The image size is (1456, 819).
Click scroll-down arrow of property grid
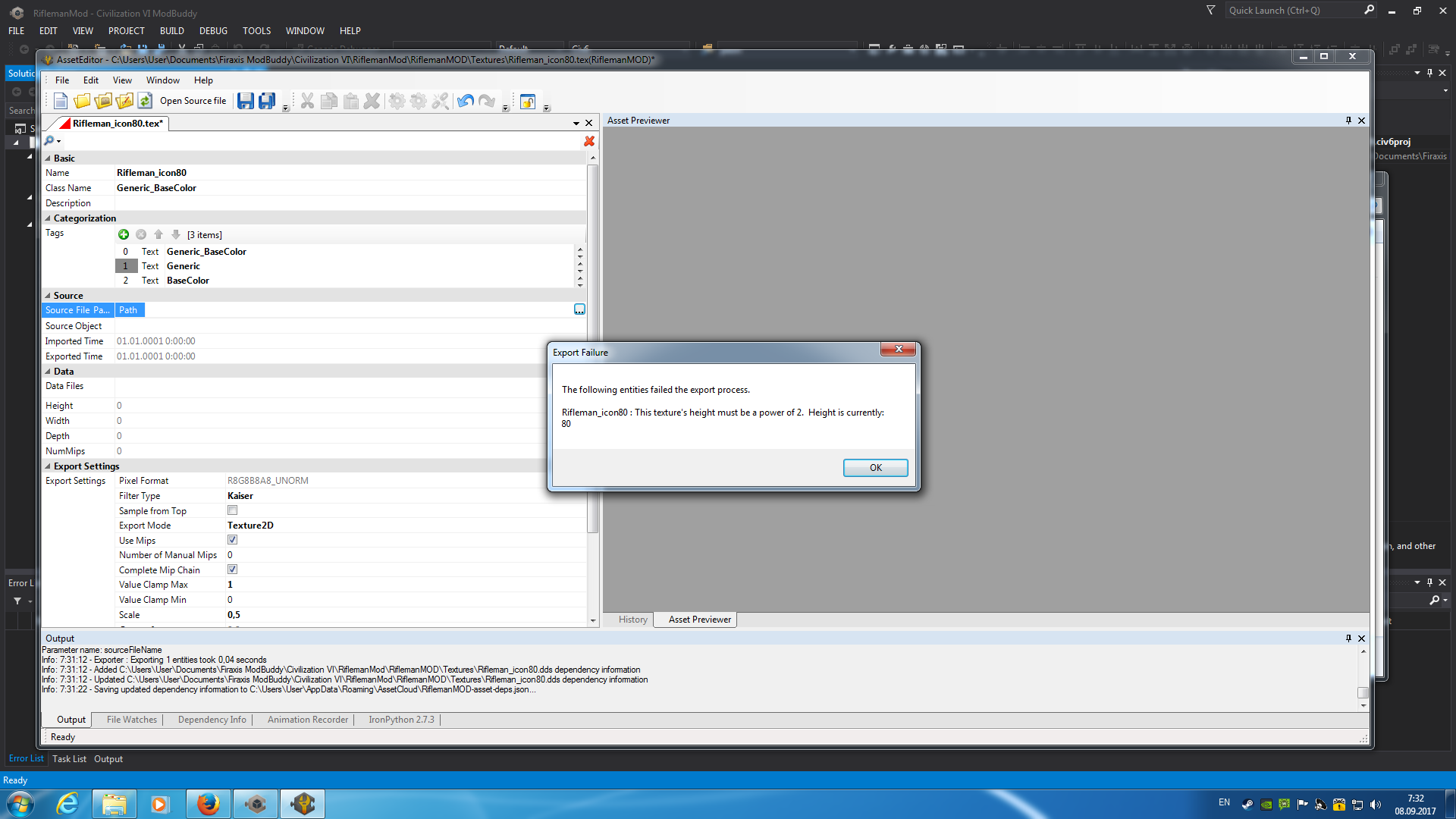[x=593, y=620]
